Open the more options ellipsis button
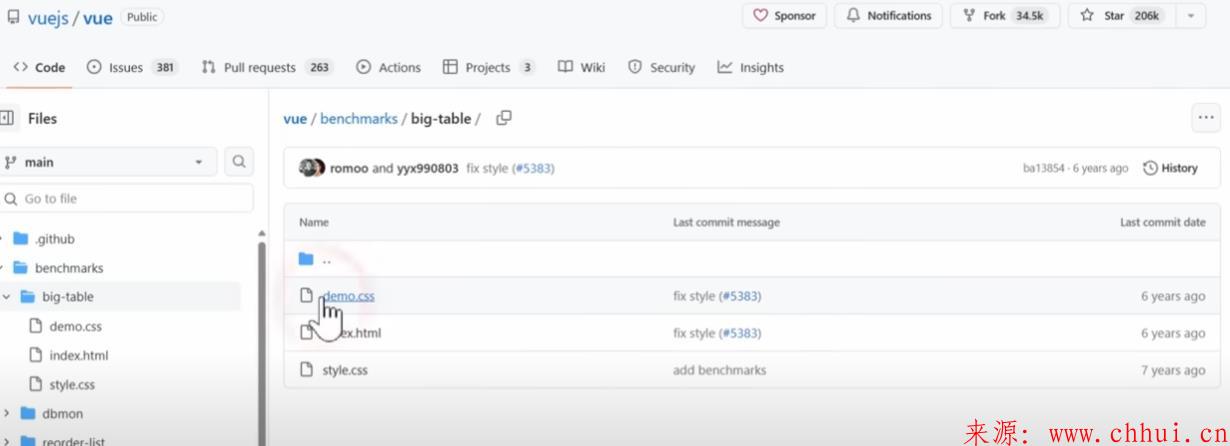The image size is (1230, 446). (x=1206, y=118)
